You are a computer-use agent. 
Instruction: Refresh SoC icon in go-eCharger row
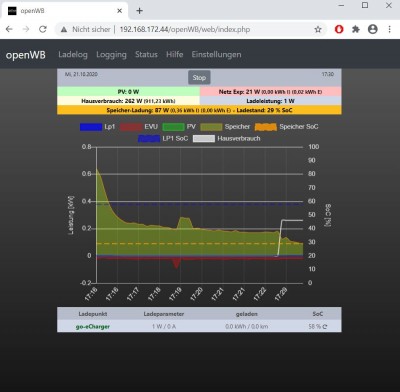click(325, 327)
